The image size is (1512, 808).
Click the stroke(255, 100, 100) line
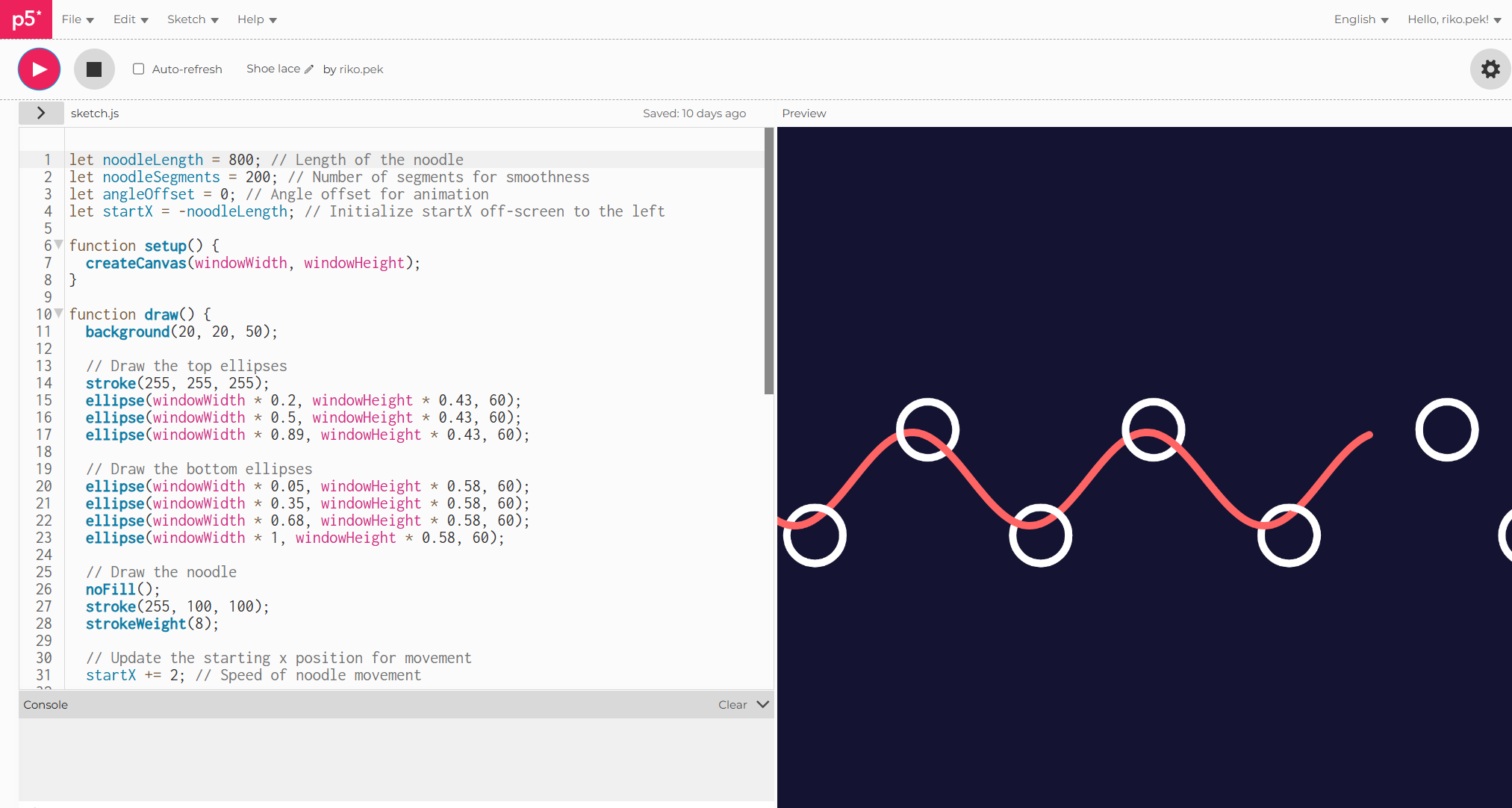(178, 606)
